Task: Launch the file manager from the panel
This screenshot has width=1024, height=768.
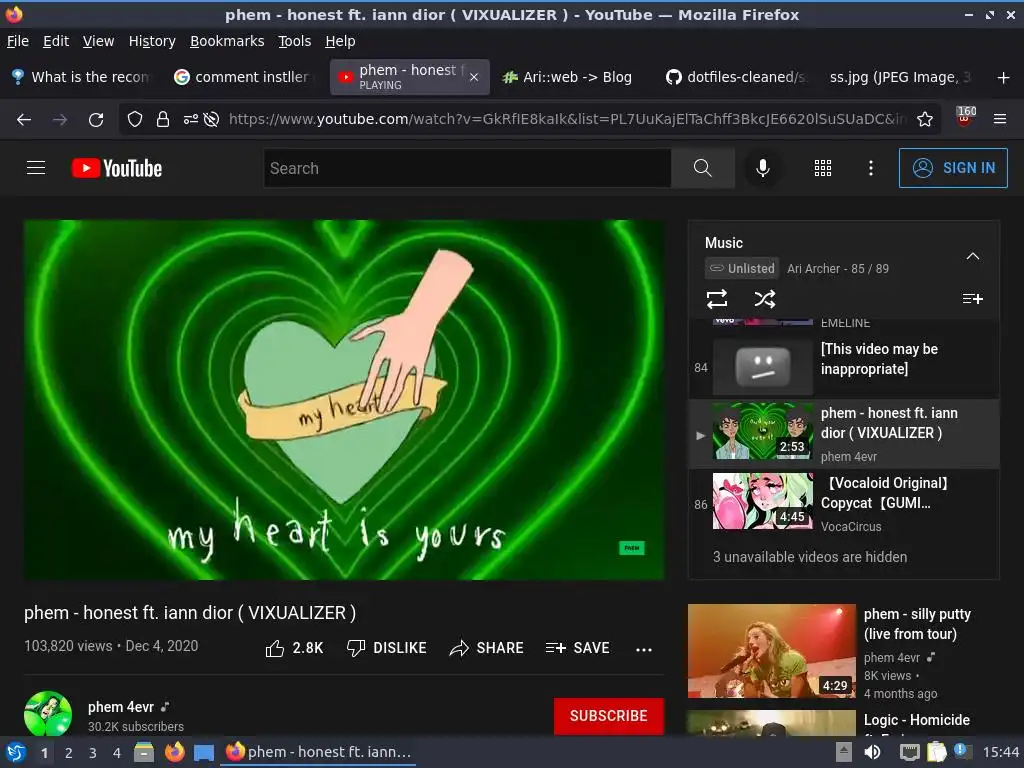Action: click(x=144, y=752)
